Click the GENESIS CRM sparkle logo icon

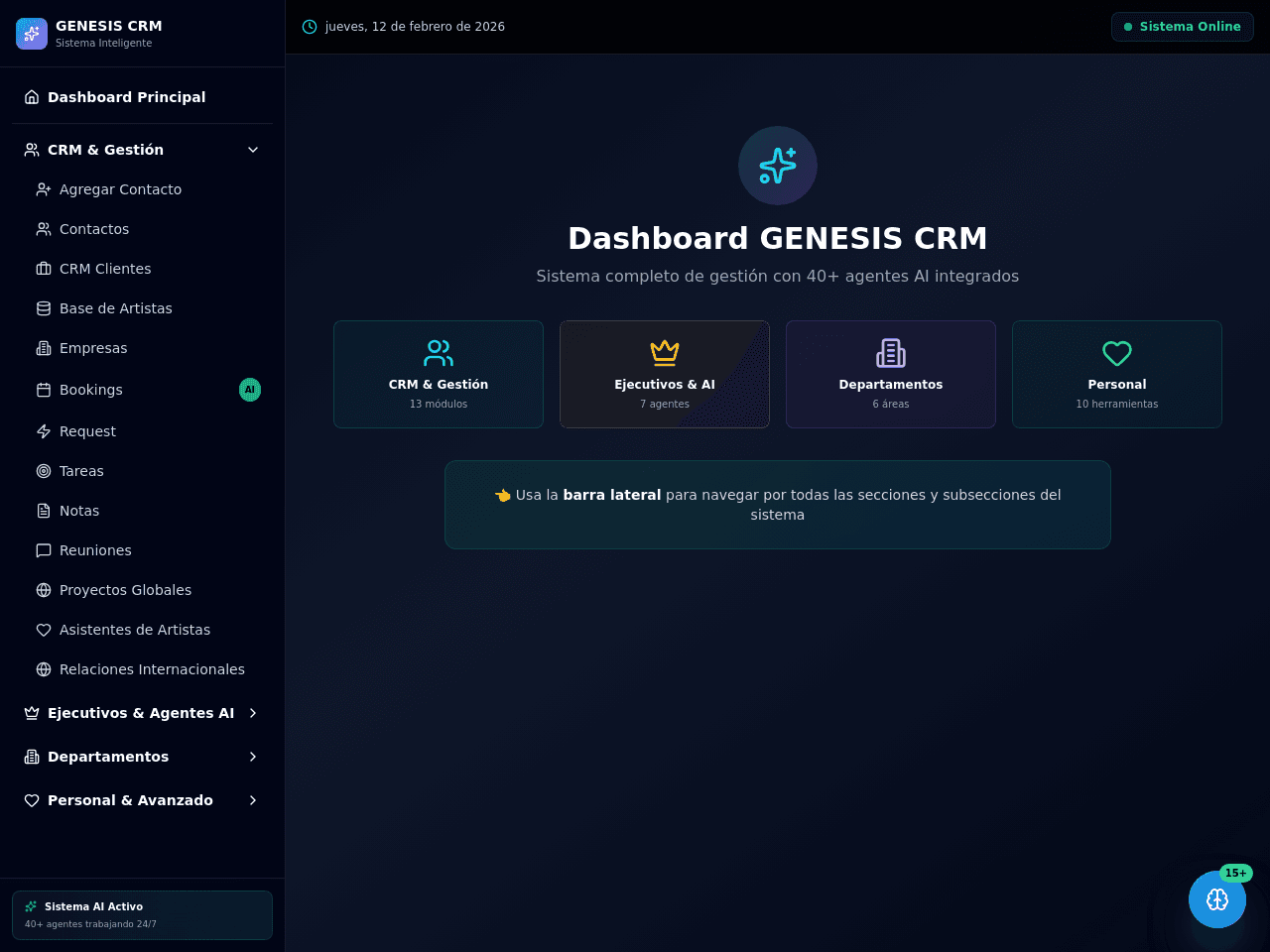[x=32, y=34]
